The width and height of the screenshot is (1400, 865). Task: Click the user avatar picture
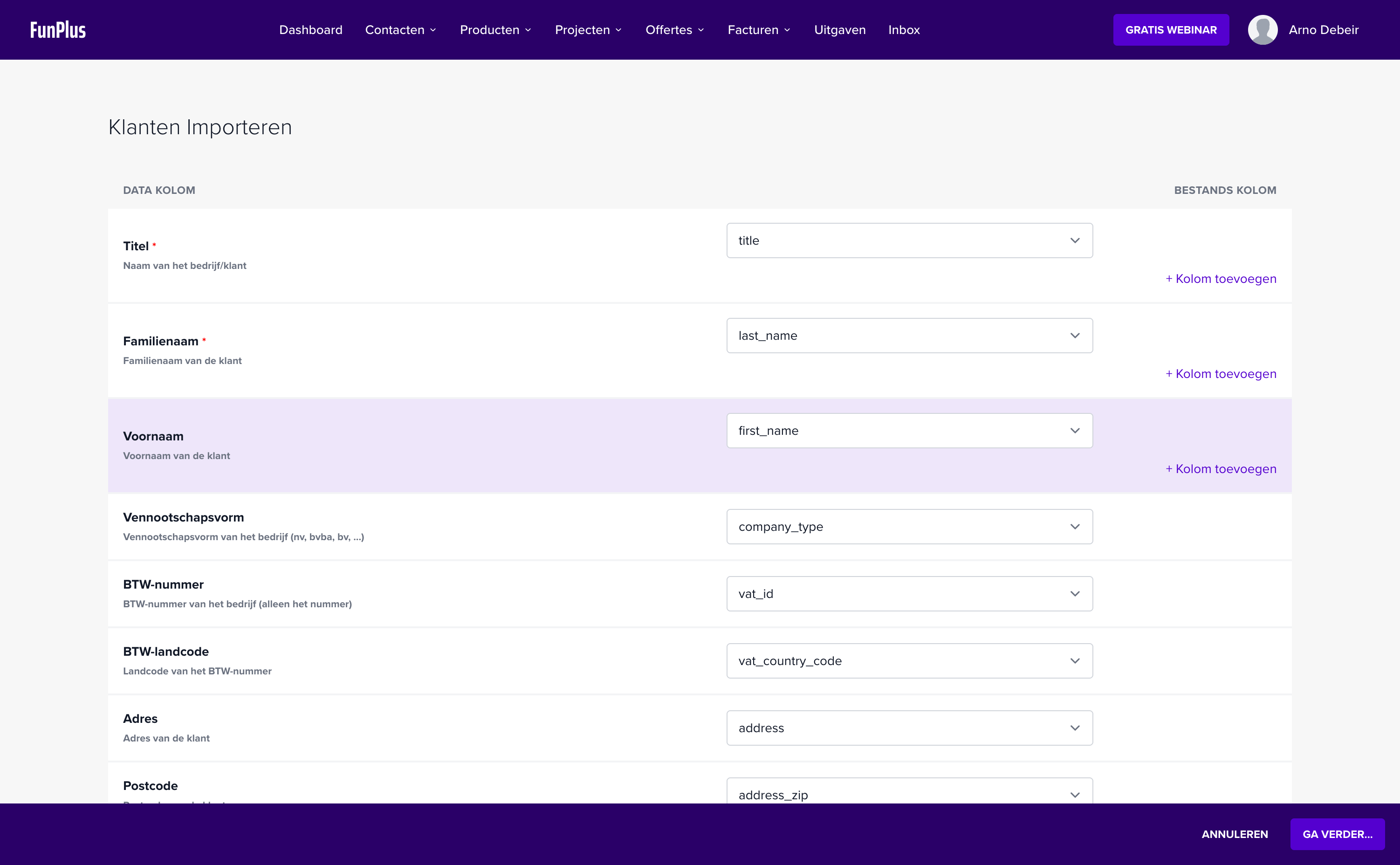[1262, 30]
